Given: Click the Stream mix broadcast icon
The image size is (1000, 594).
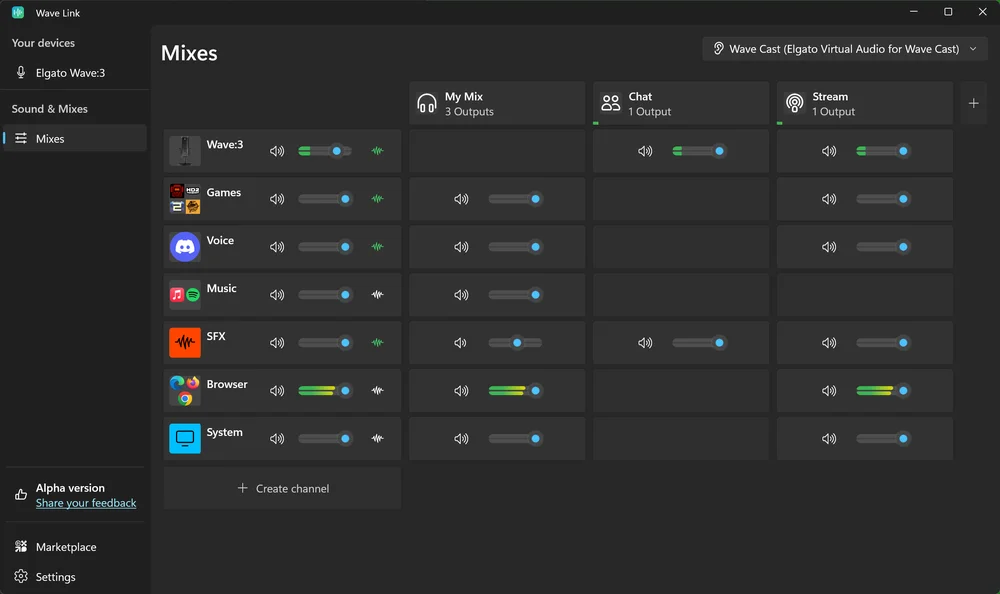Looking at the screenshot, I should click(795, 104).
